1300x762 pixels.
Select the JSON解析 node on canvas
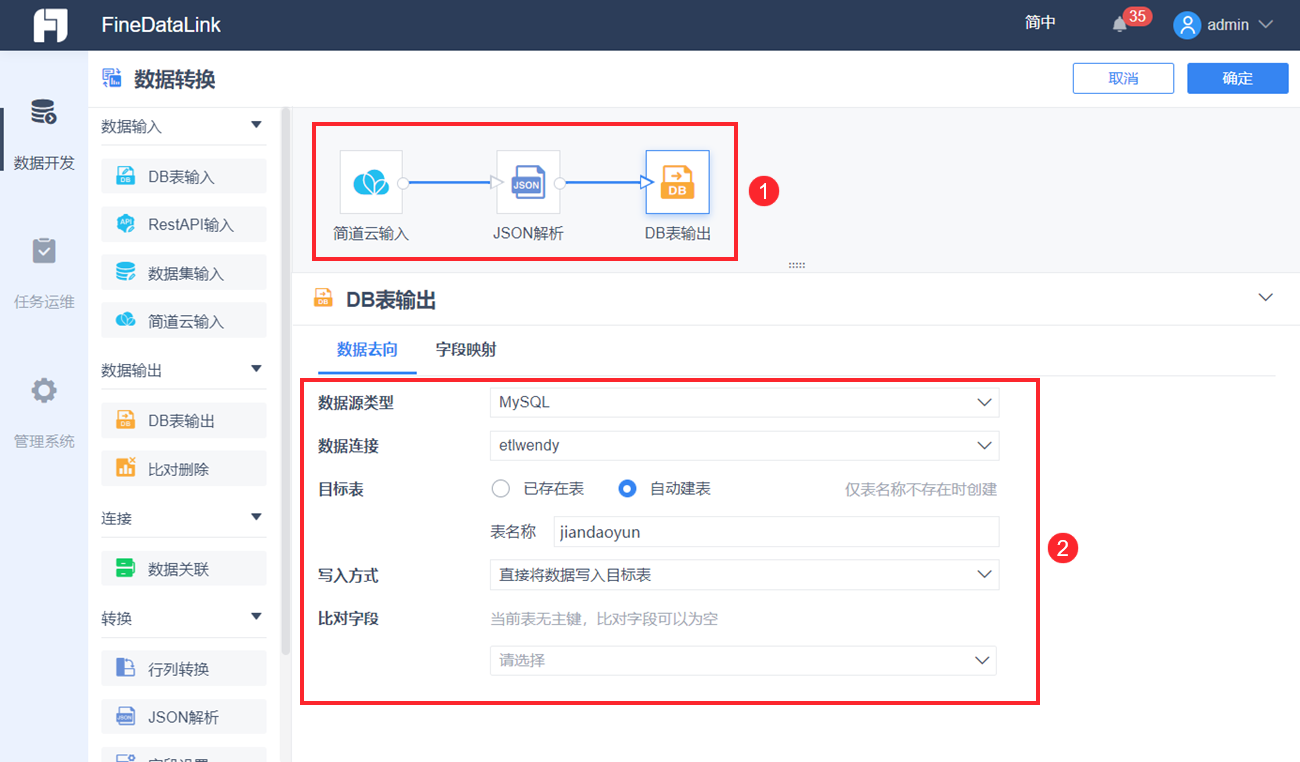[x=528, y=182]
